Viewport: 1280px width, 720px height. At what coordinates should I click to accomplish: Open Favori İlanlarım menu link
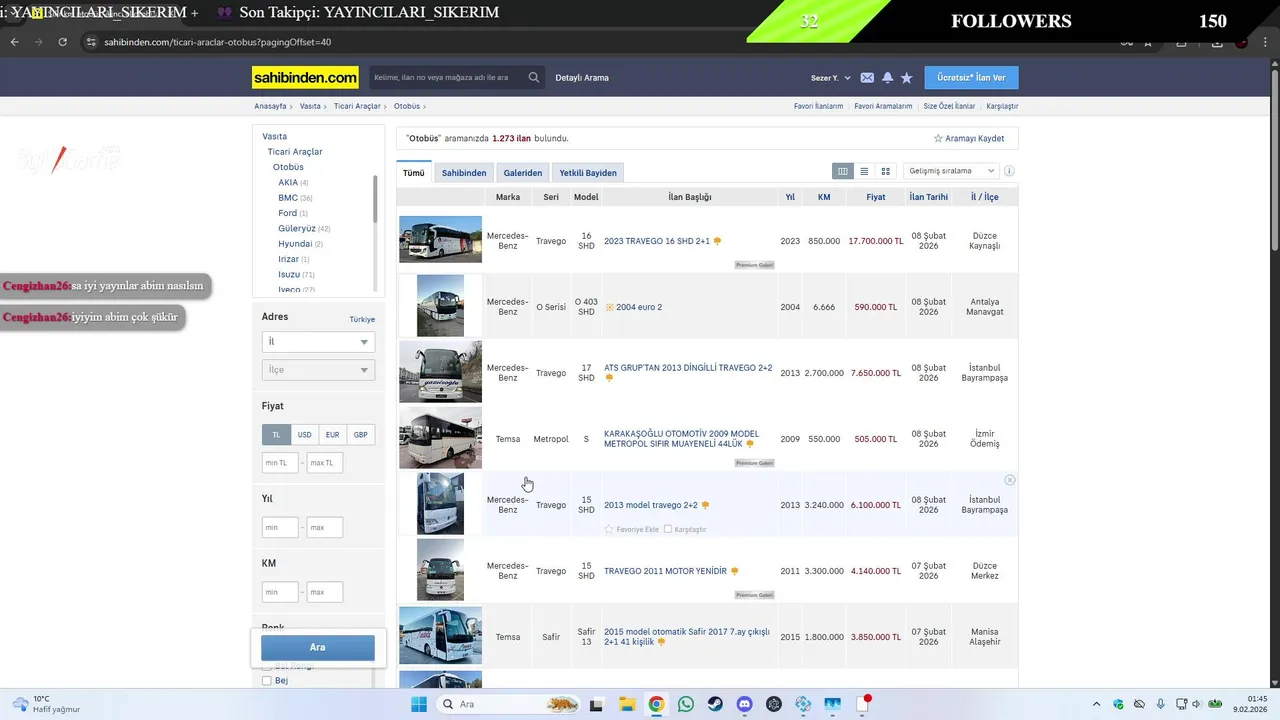coord(818,106)
